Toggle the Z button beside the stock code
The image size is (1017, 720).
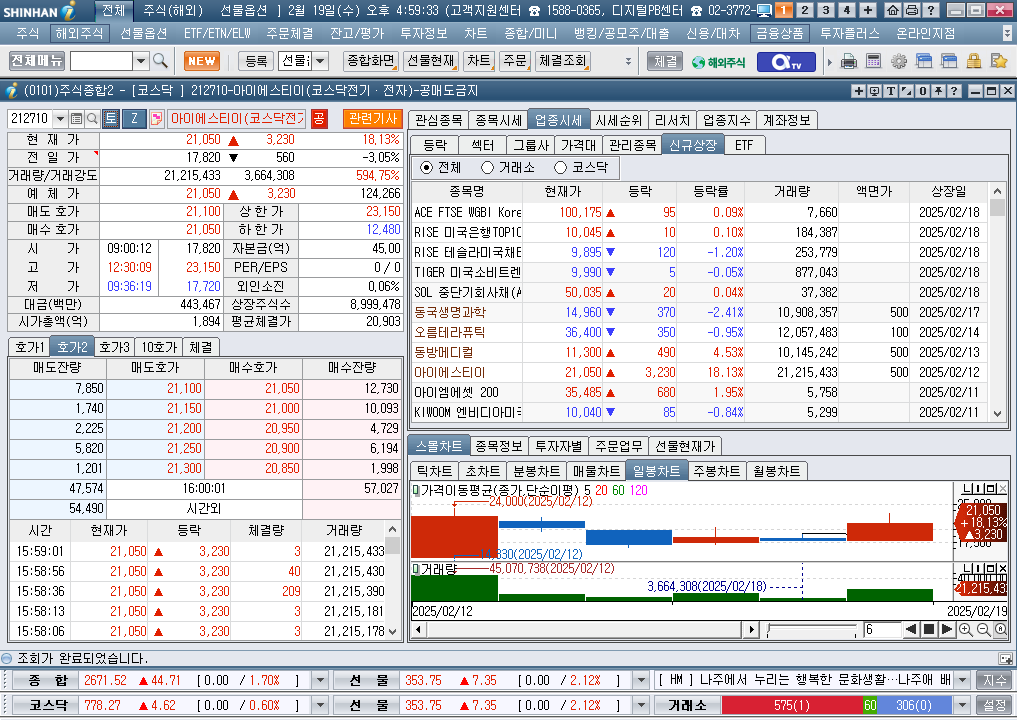(x=134, y=119)
